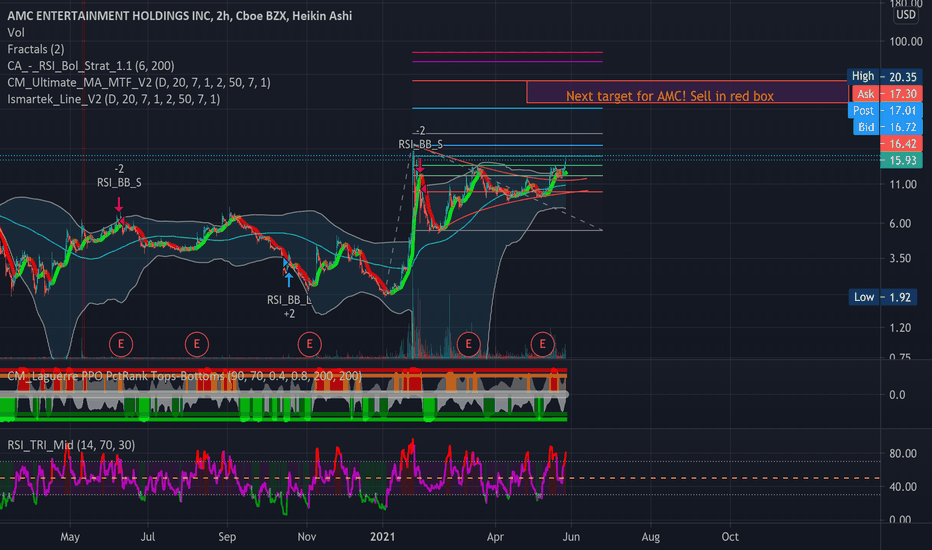
Task: Click the USD currency label
Action: [906, 15]
